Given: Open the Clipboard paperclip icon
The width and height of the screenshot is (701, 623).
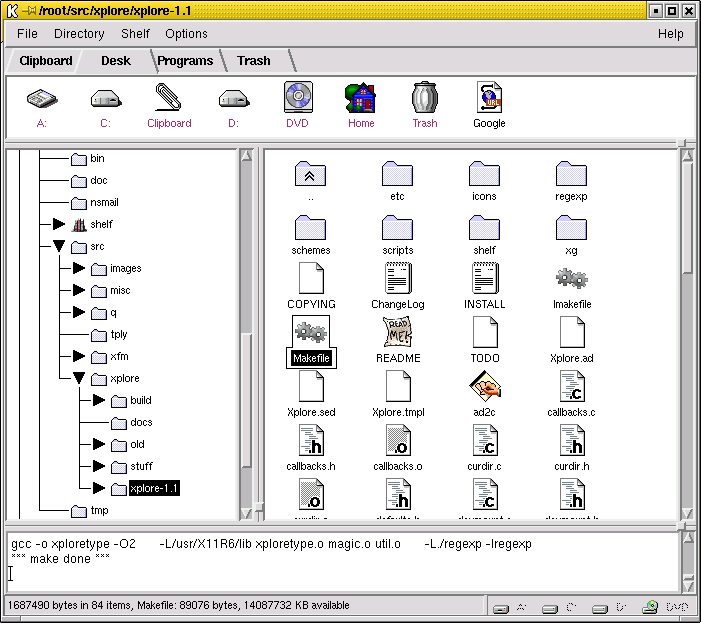Looking at the screenshot, I should (x=169, y=97).
